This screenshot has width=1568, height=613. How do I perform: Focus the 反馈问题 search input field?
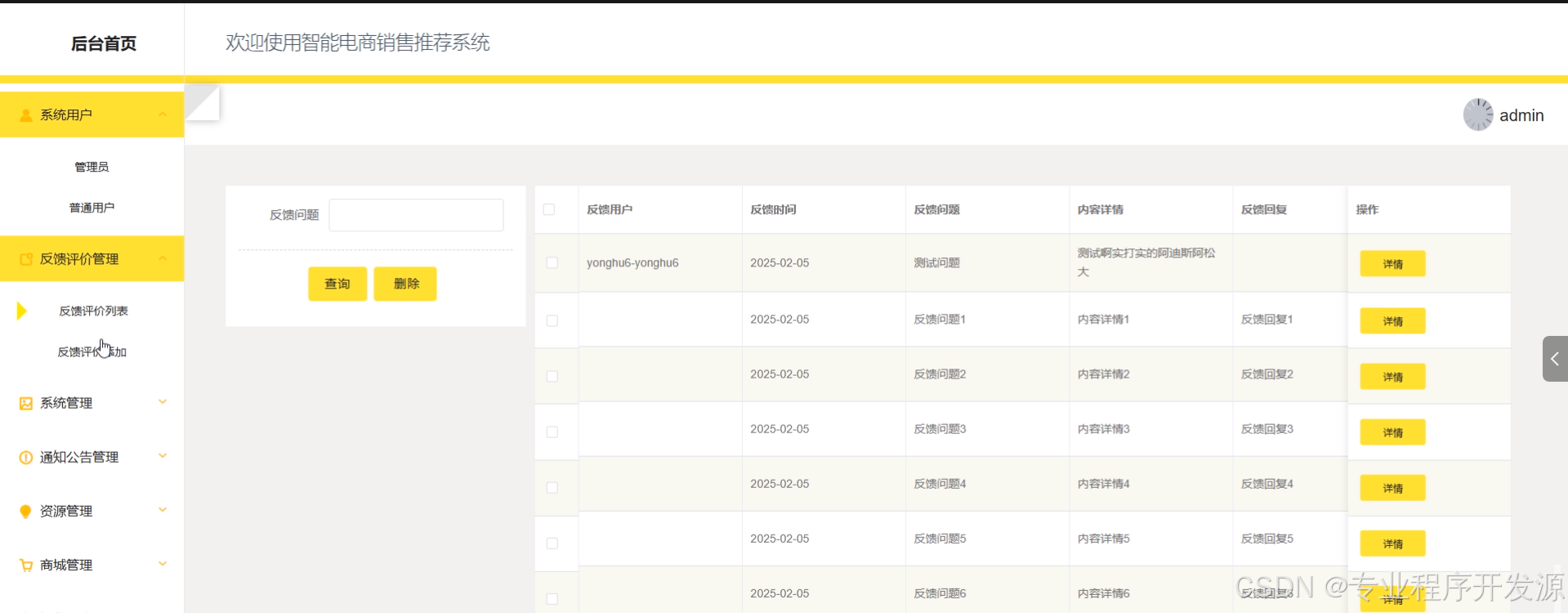point(416,215)
